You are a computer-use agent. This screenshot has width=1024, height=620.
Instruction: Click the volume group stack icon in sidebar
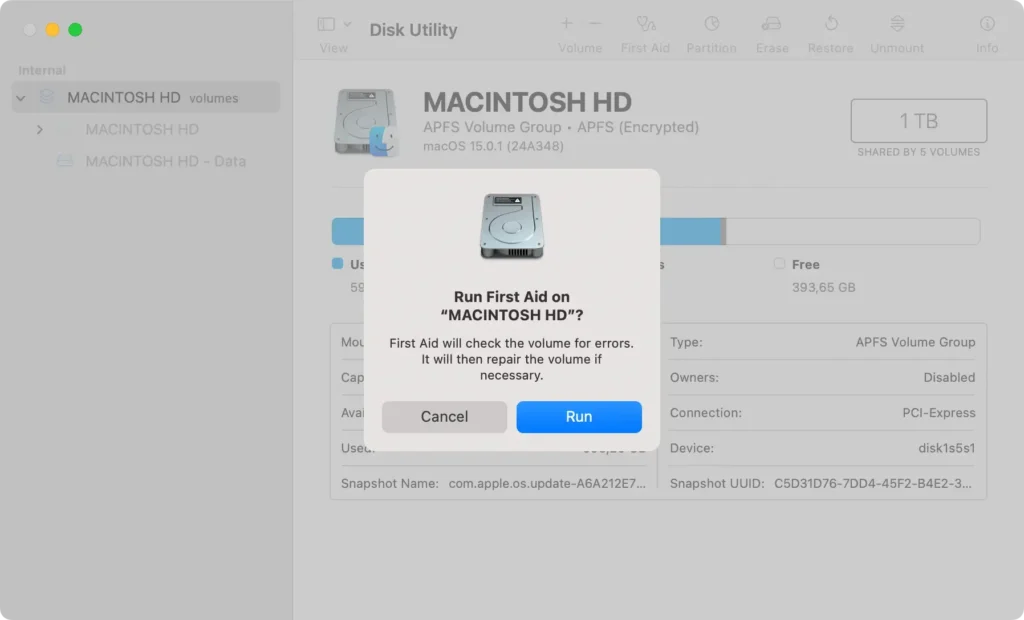click(47, 97)
